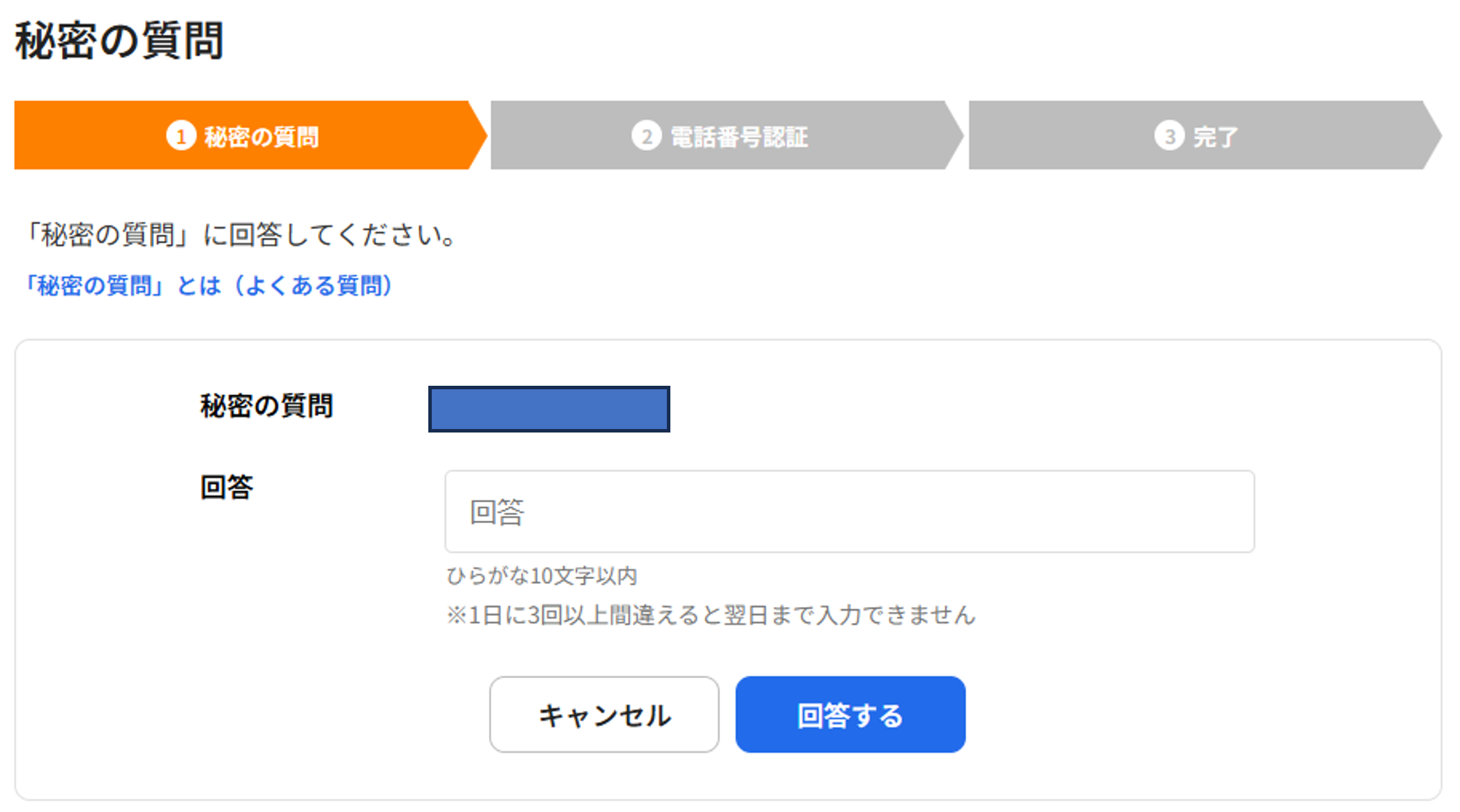The image size is (1460, 812).
Task: Click the 秘密の質問 page heading
Action: point(119,40)
